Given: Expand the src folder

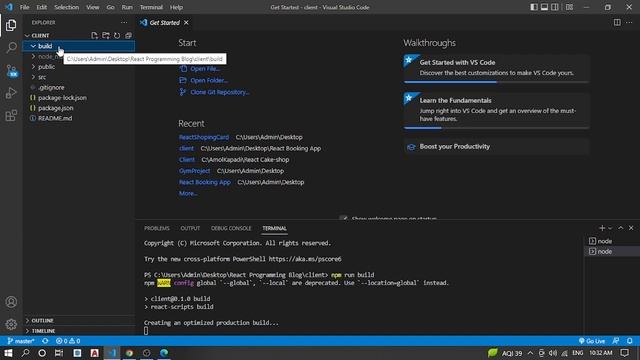Looking at the screenshot, I should (78, 77).
